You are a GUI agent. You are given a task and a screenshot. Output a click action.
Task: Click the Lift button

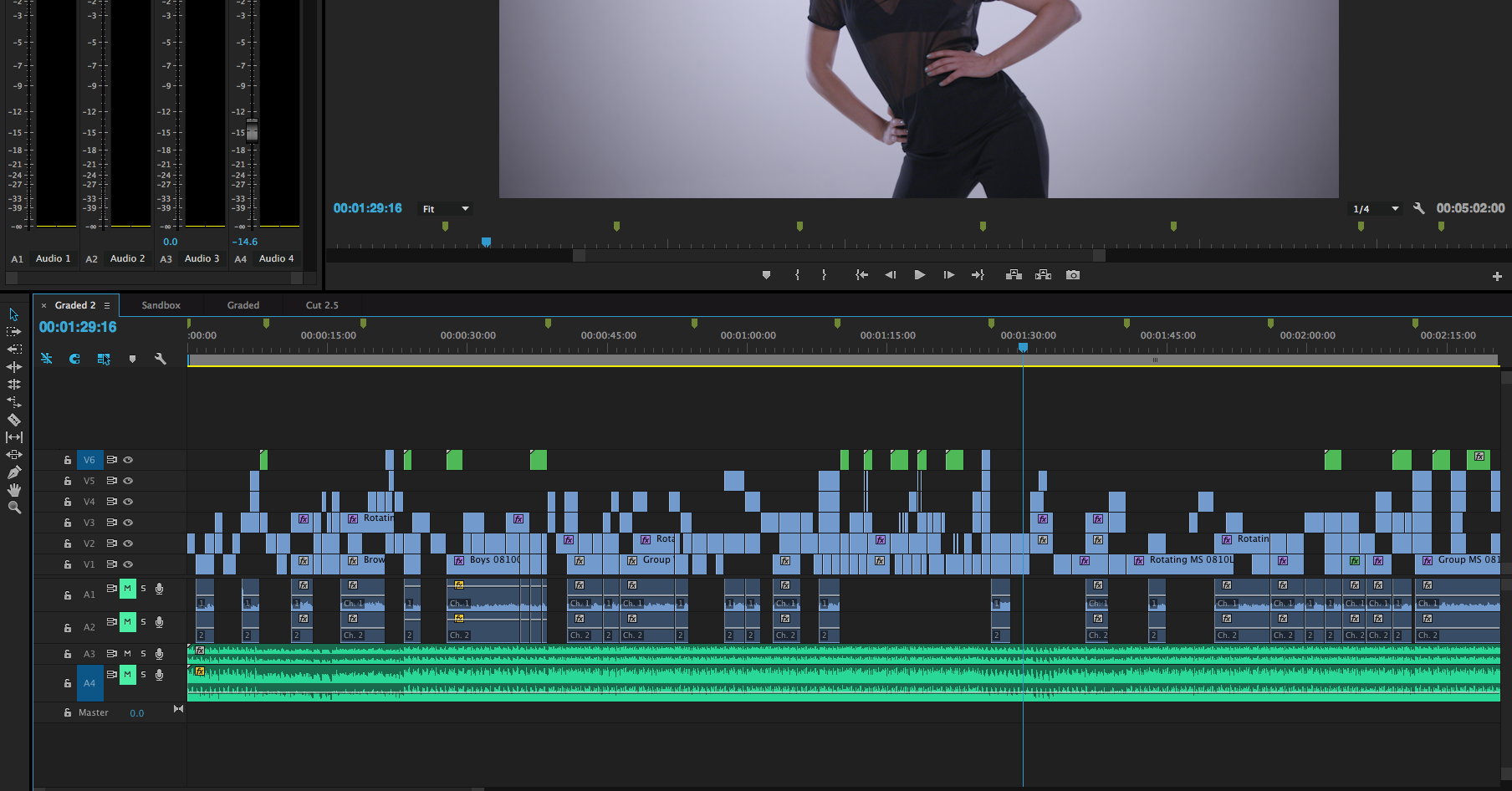pos(1014,275)
